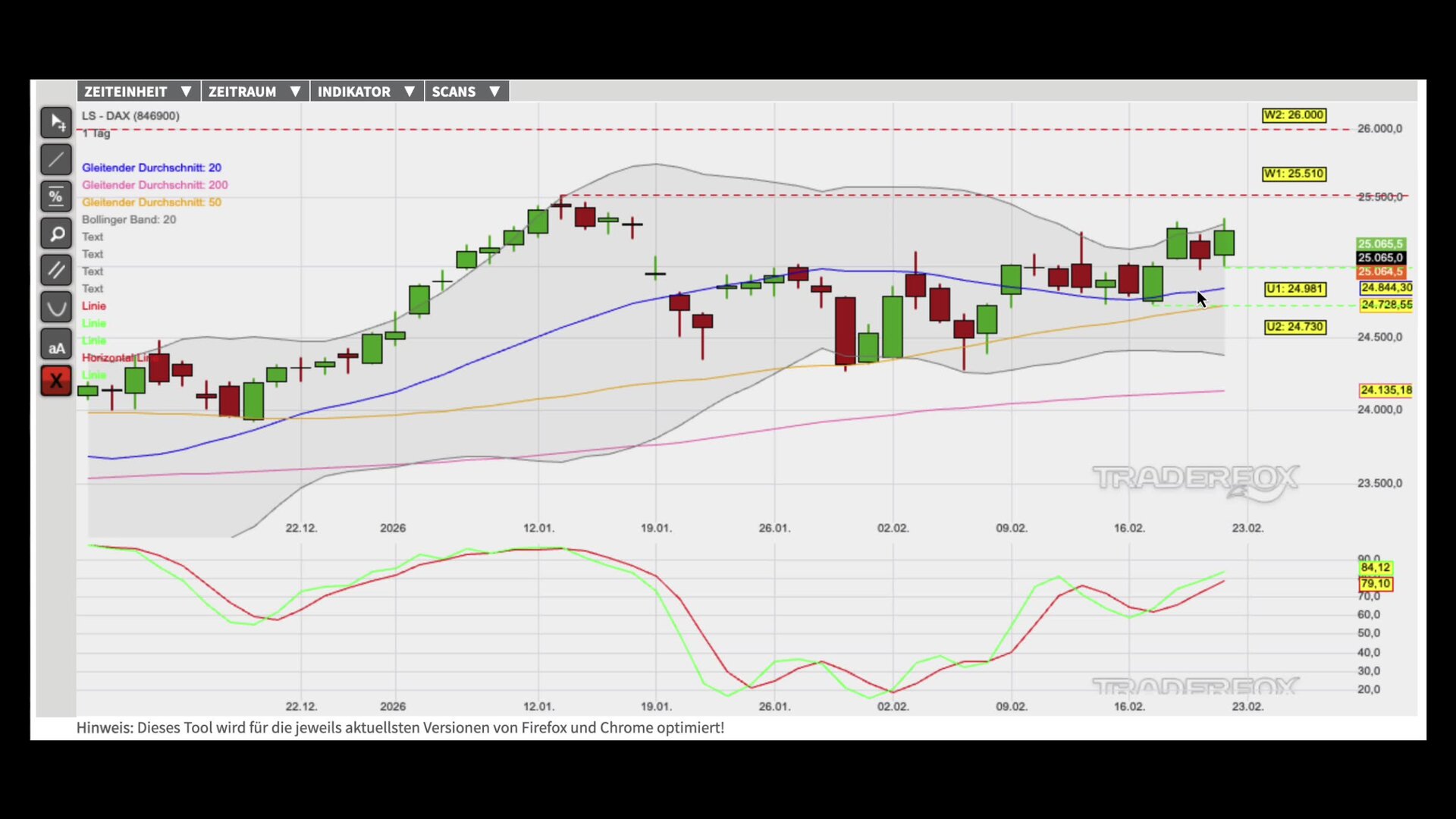Select the percent Fibonacci retracement tool
This screenshot has height=819, width=1456.
pyautogui.click(x=56, y=197)
